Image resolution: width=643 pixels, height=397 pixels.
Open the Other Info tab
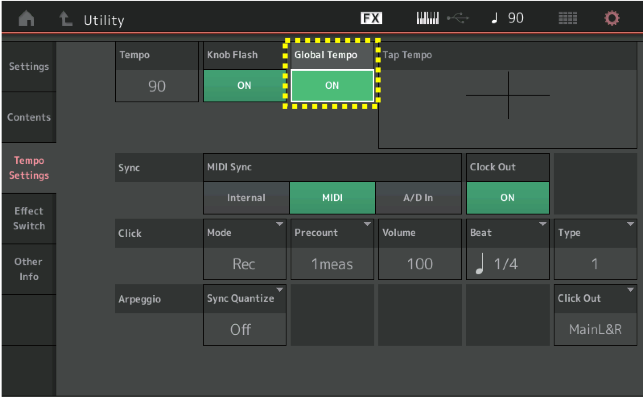pyautogui.click(x=29, y=269)
